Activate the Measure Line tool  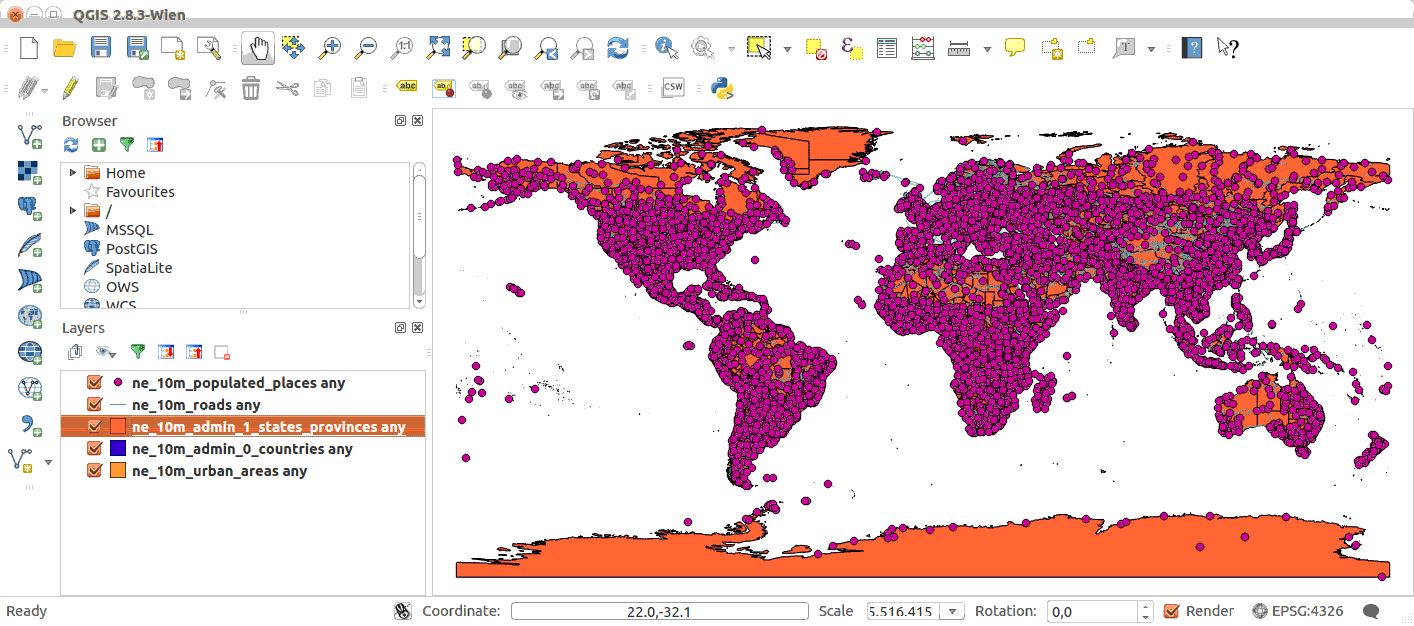pos(957,47)
